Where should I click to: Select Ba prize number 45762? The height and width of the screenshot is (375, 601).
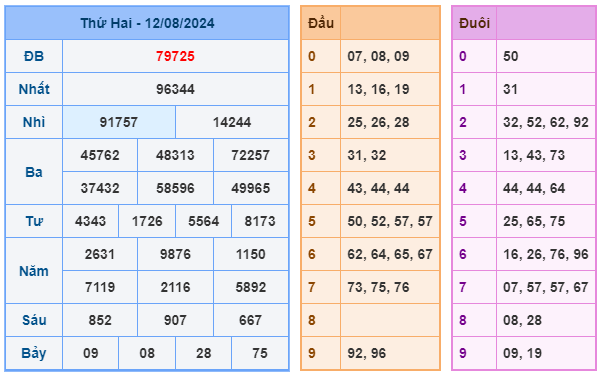click(x=100, y=155)
